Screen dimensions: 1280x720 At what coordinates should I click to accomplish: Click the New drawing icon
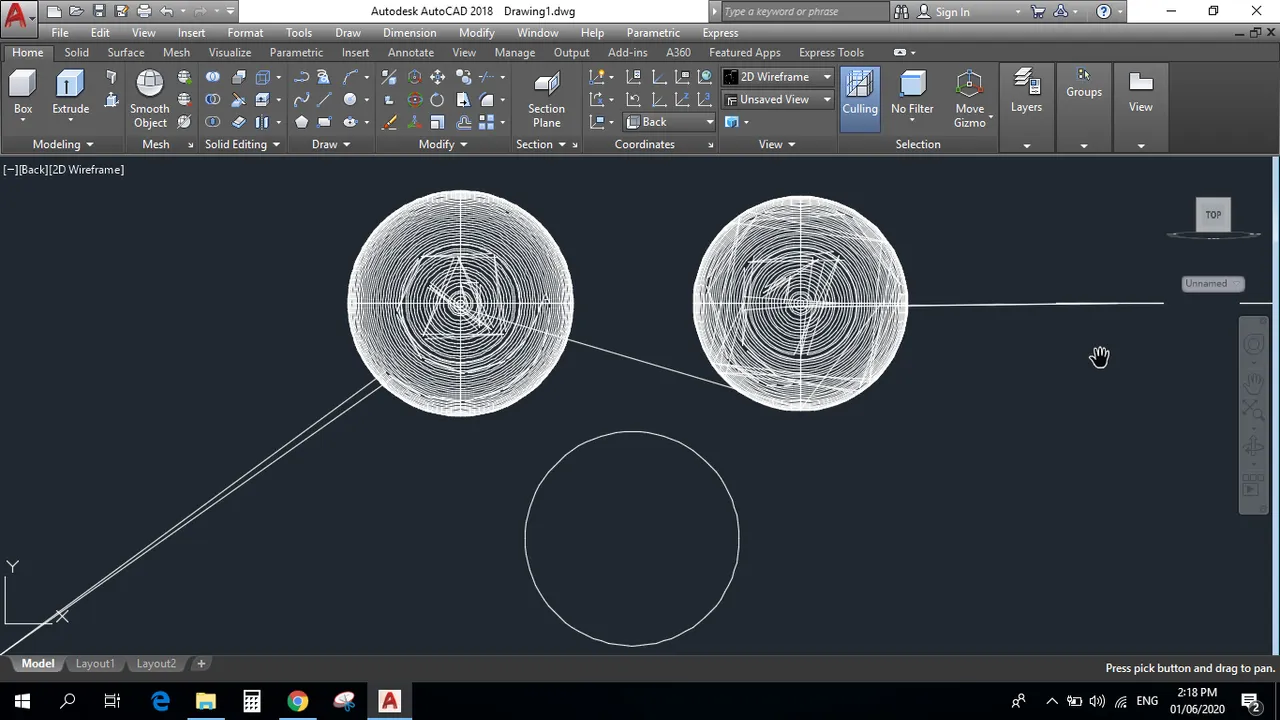[x=54, y=11]
